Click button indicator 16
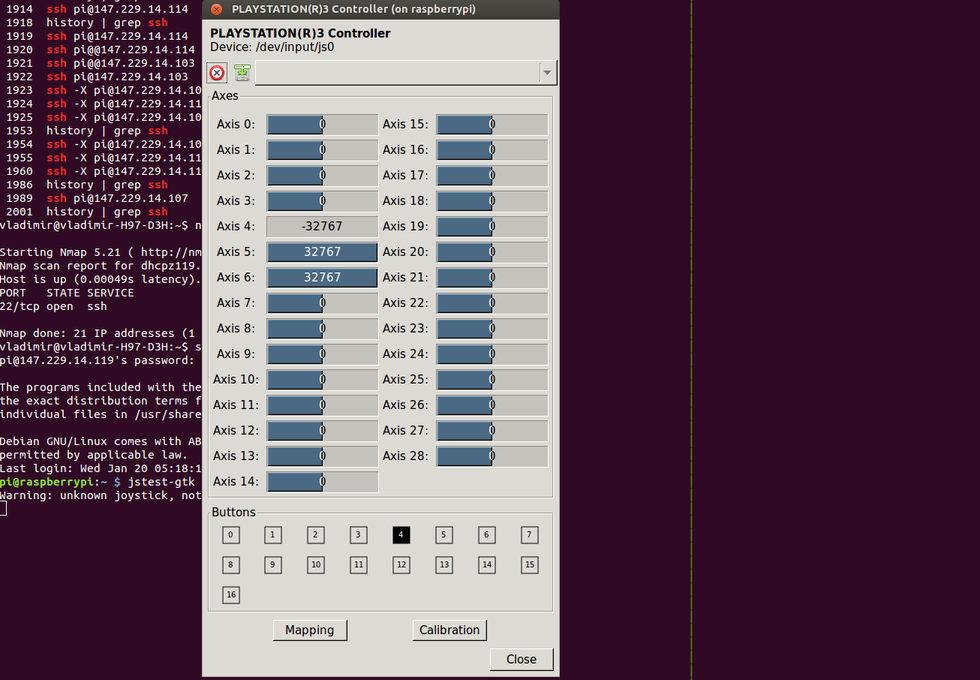The image size is (980, 680). [x=231, y=595]
